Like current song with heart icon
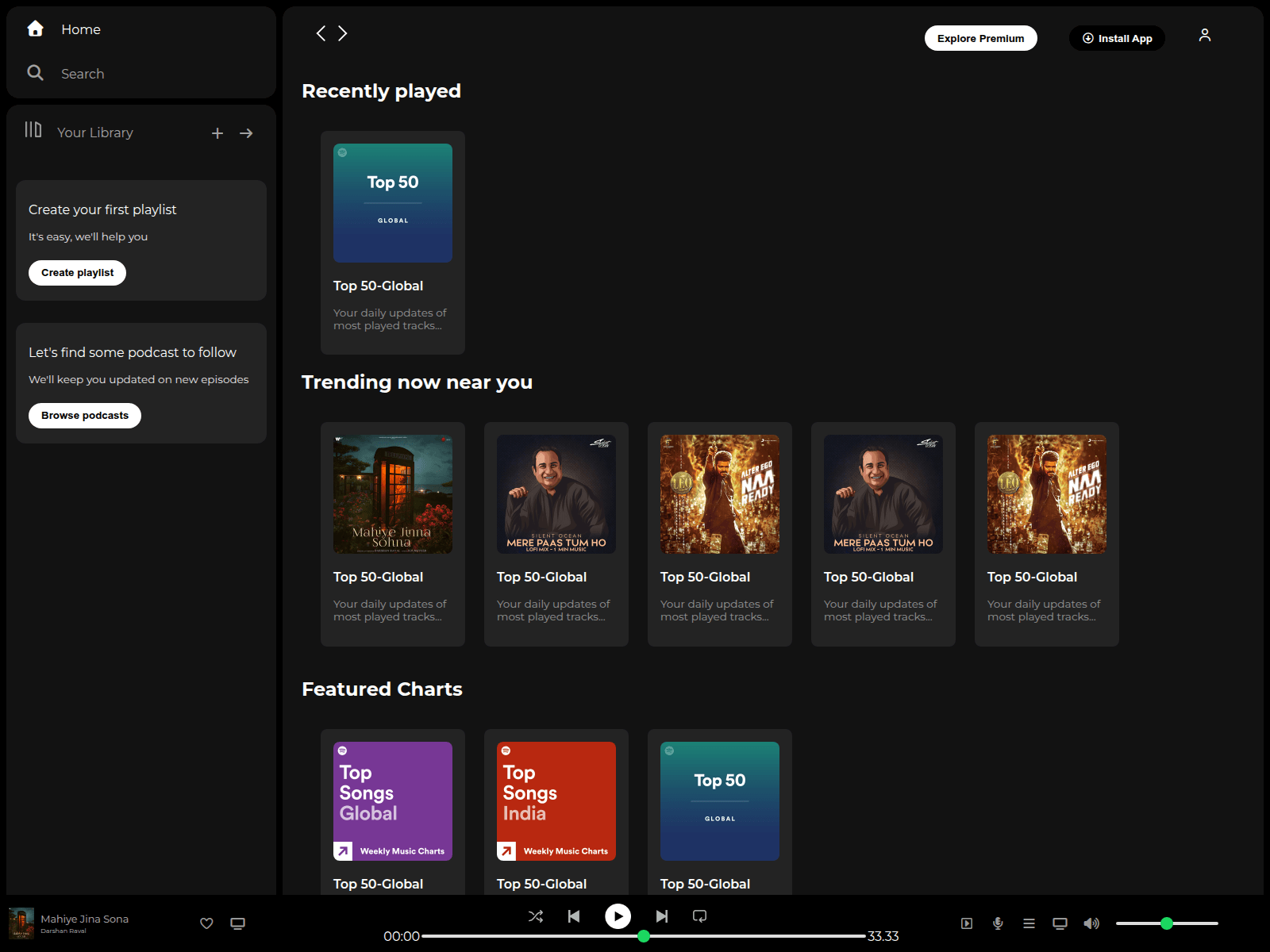Image resolution: width=1270 pixels, height=952 pixels. (x=206, y=923)
